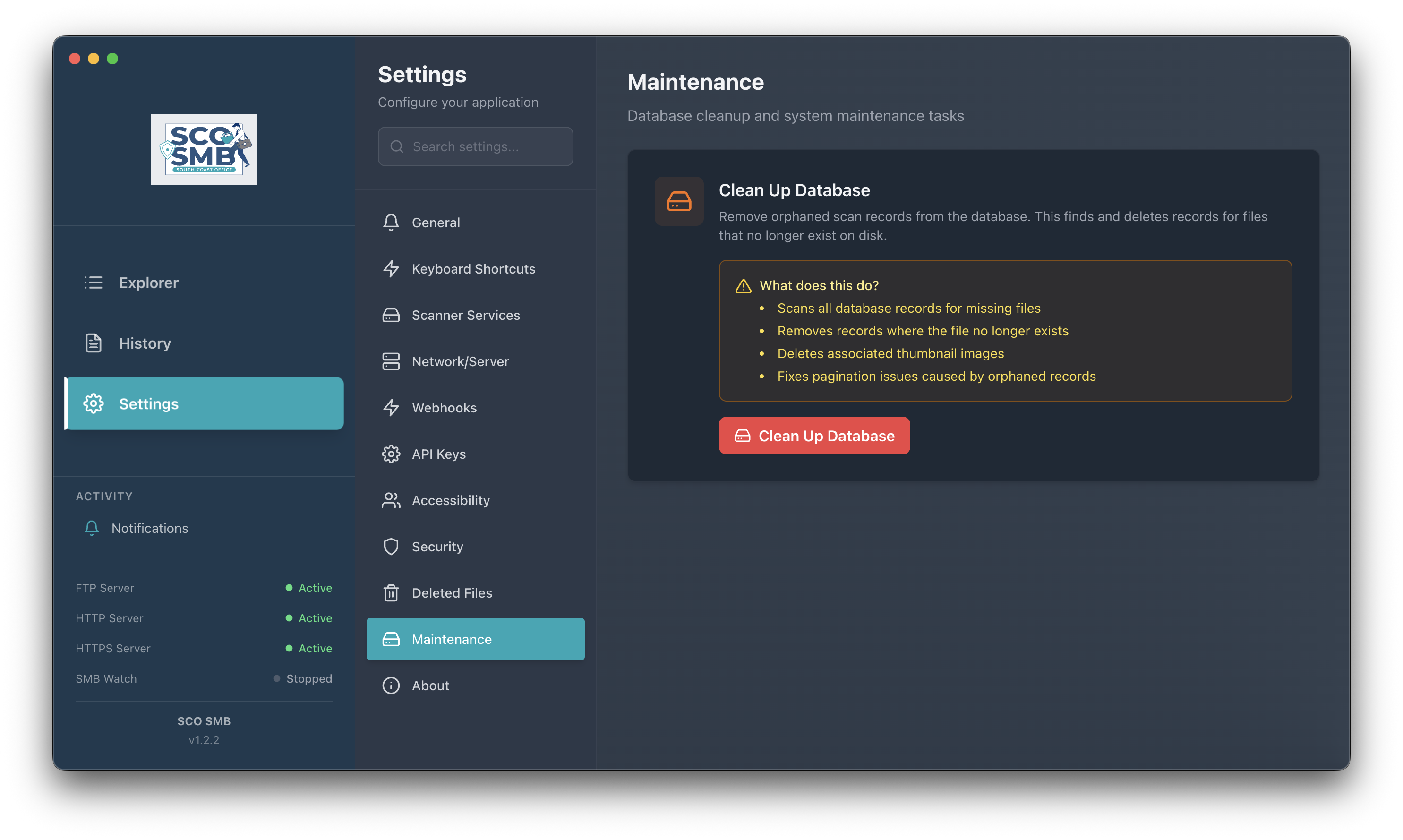Click 'Fixes pagination issues caused by orphaned records'
1403x840 pixels.
[x=937, y=377]
